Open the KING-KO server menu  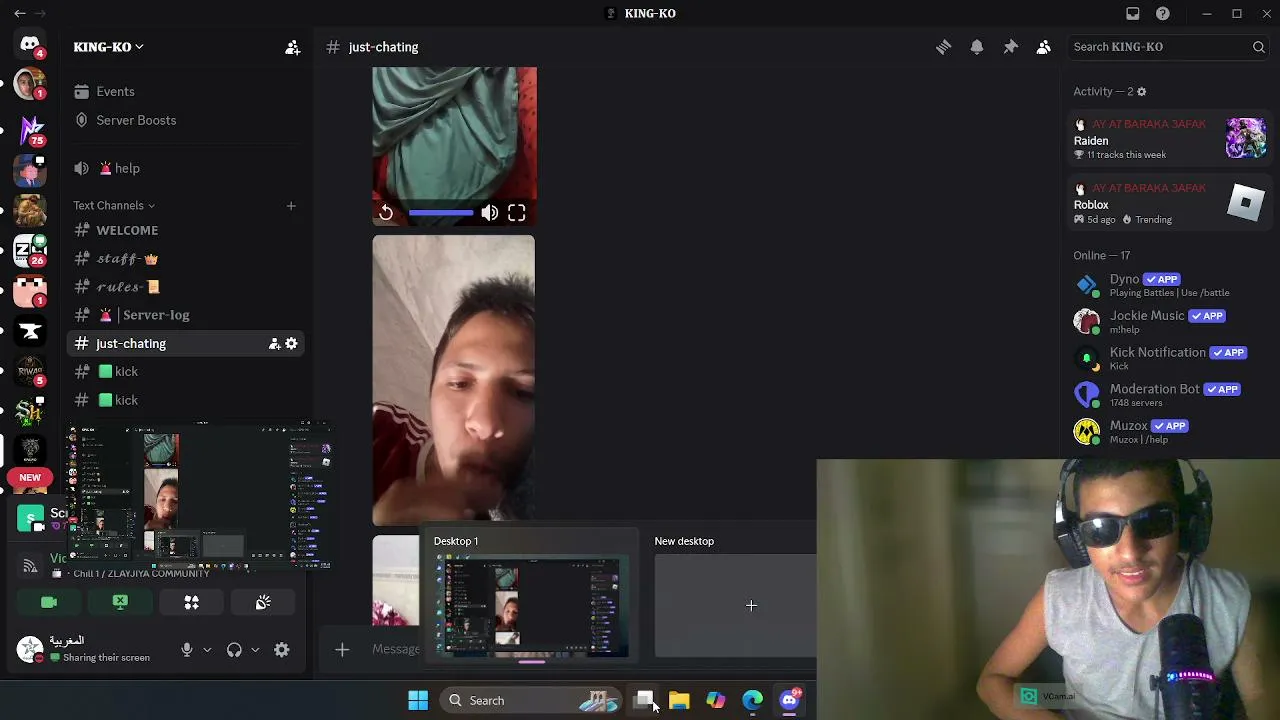tap(108, 47)
